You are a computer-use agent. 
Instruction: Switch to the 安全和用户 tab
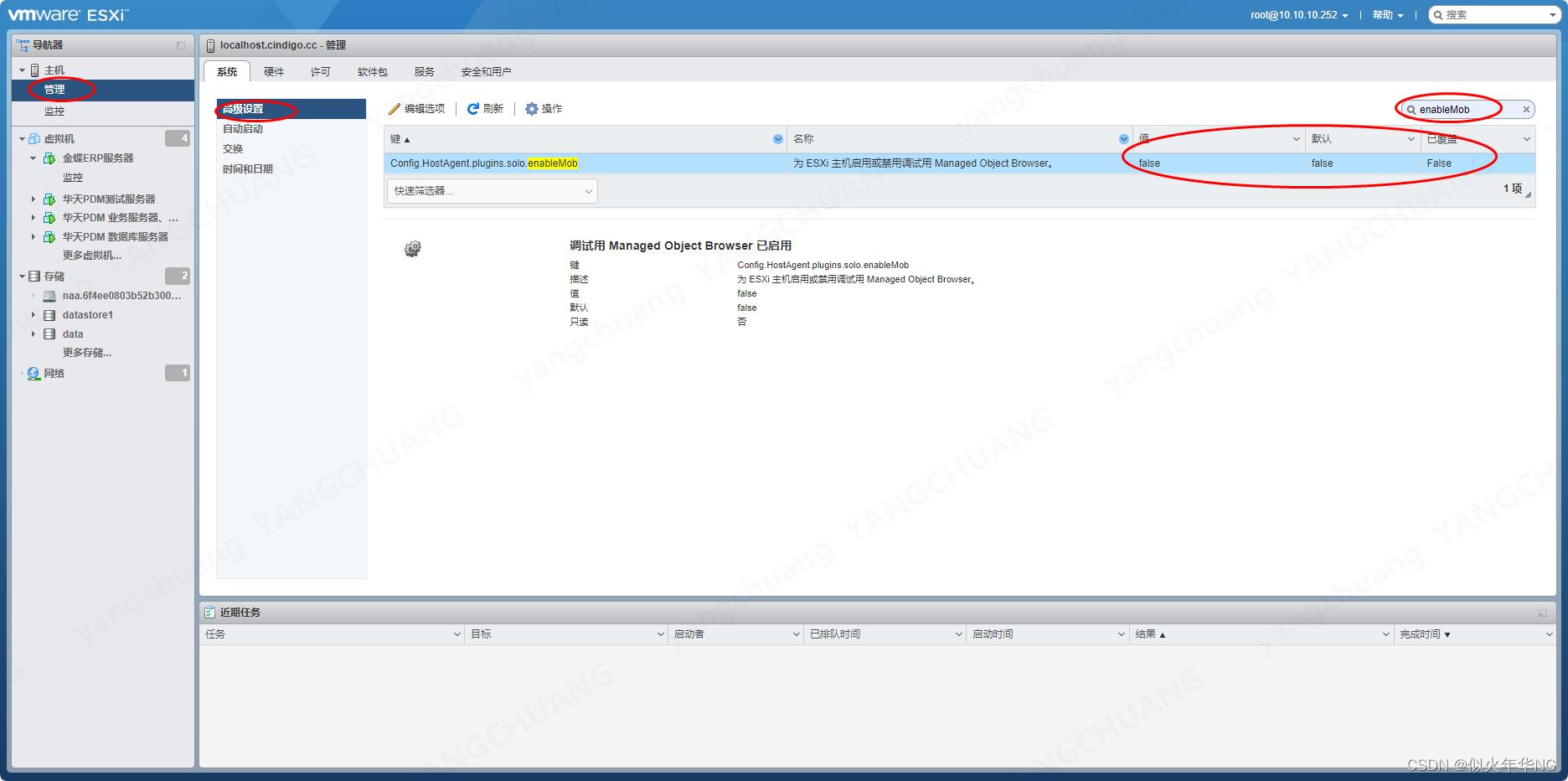487,72
